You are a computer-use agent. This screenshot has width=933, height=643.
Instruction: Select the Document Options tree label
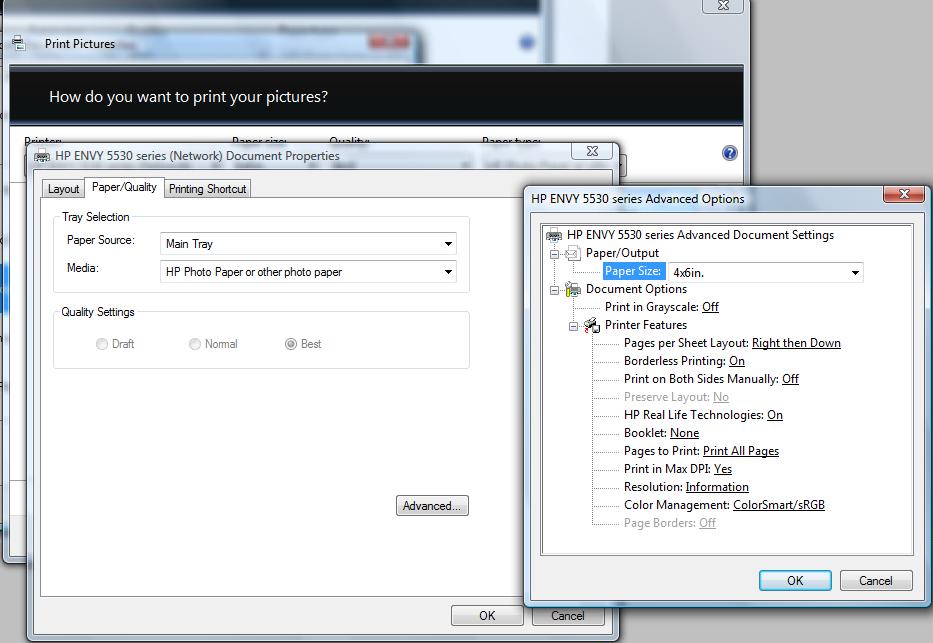click(636, 289)
